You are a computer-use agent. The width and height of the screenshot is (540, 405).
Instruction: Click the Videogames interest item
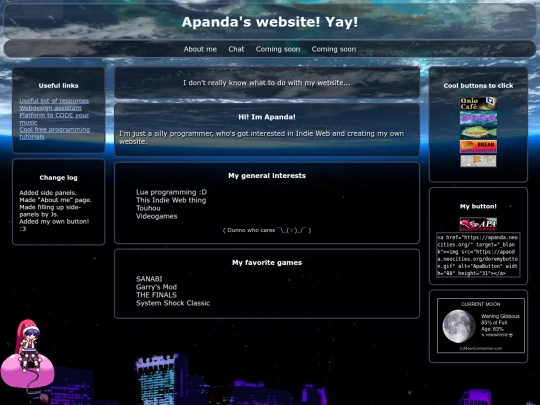click(x=157, y=216)
